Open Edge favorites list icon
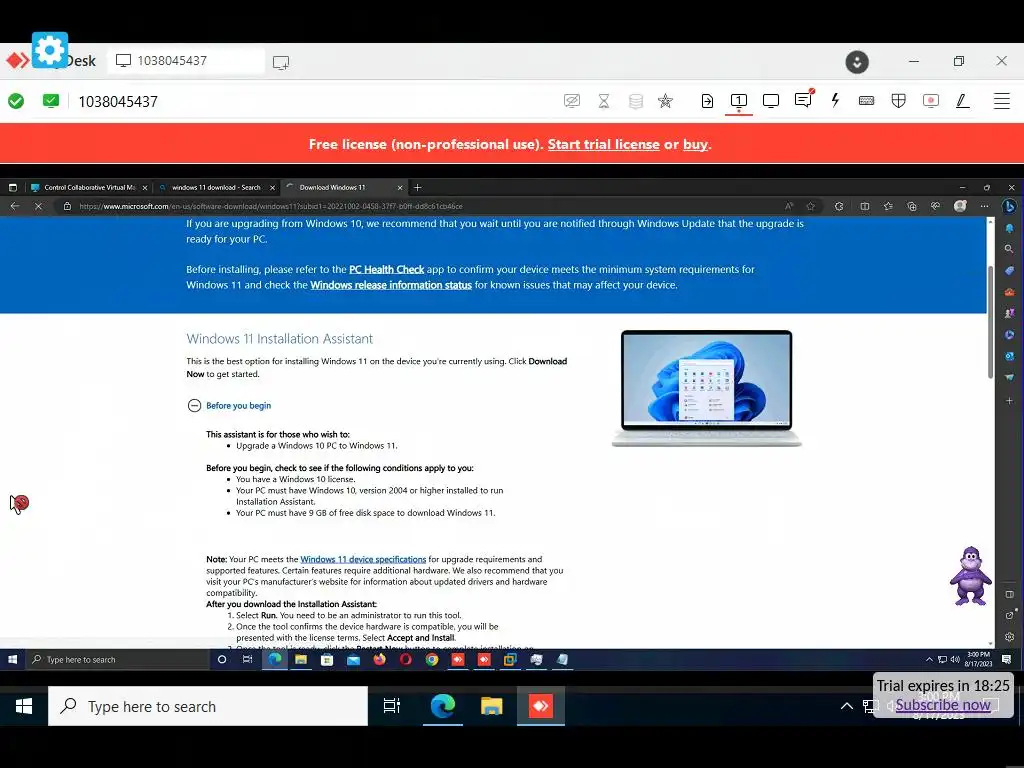 coord(888,206)
